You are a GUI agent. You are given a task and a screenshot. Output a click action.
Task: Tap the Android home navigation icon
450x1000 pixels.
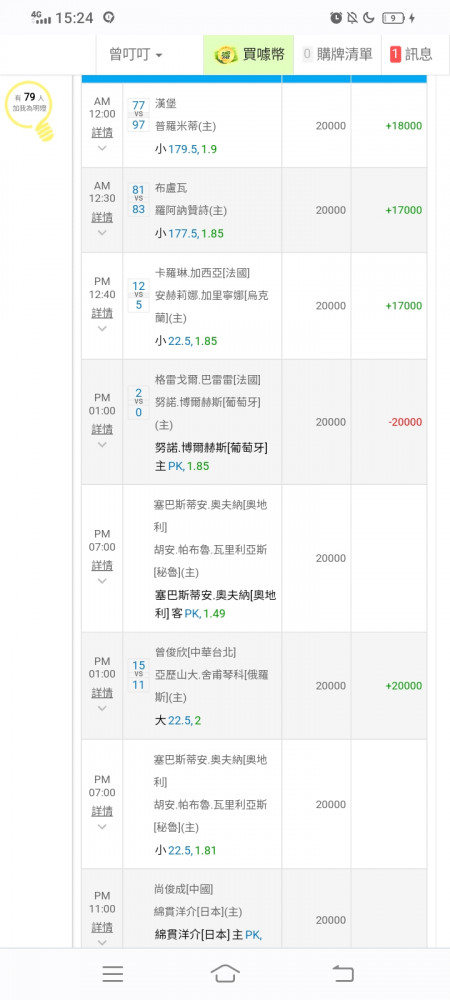pos(225,973)
